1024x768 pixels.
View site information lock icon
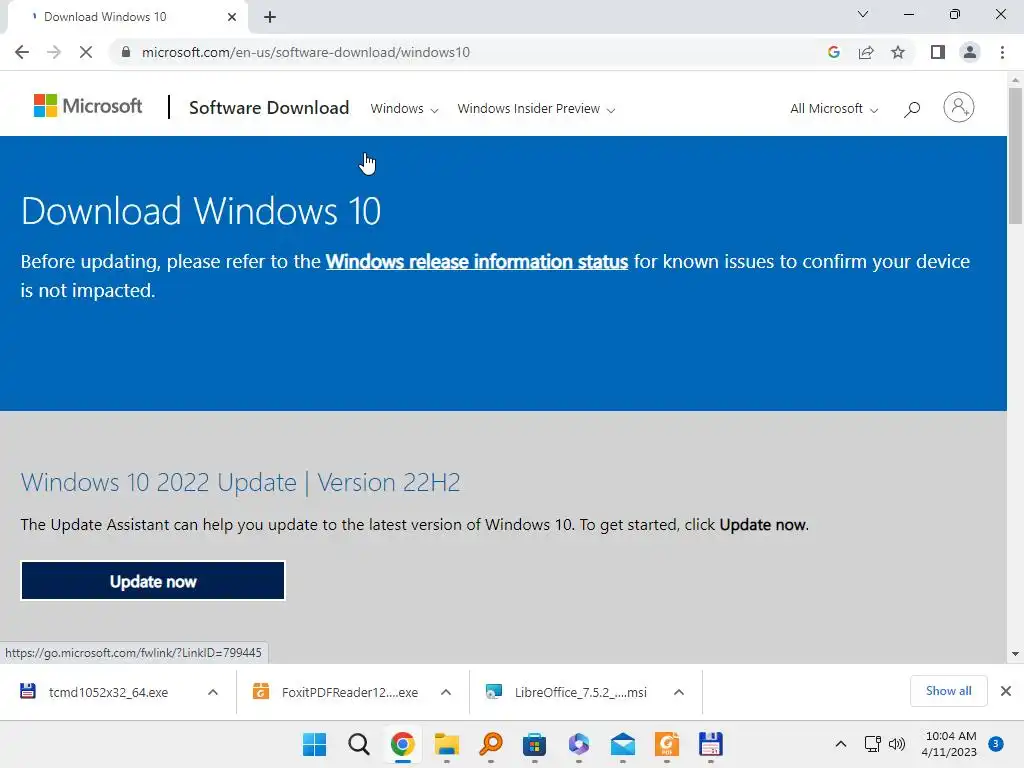pyautogui.click(x=126, y=52)
